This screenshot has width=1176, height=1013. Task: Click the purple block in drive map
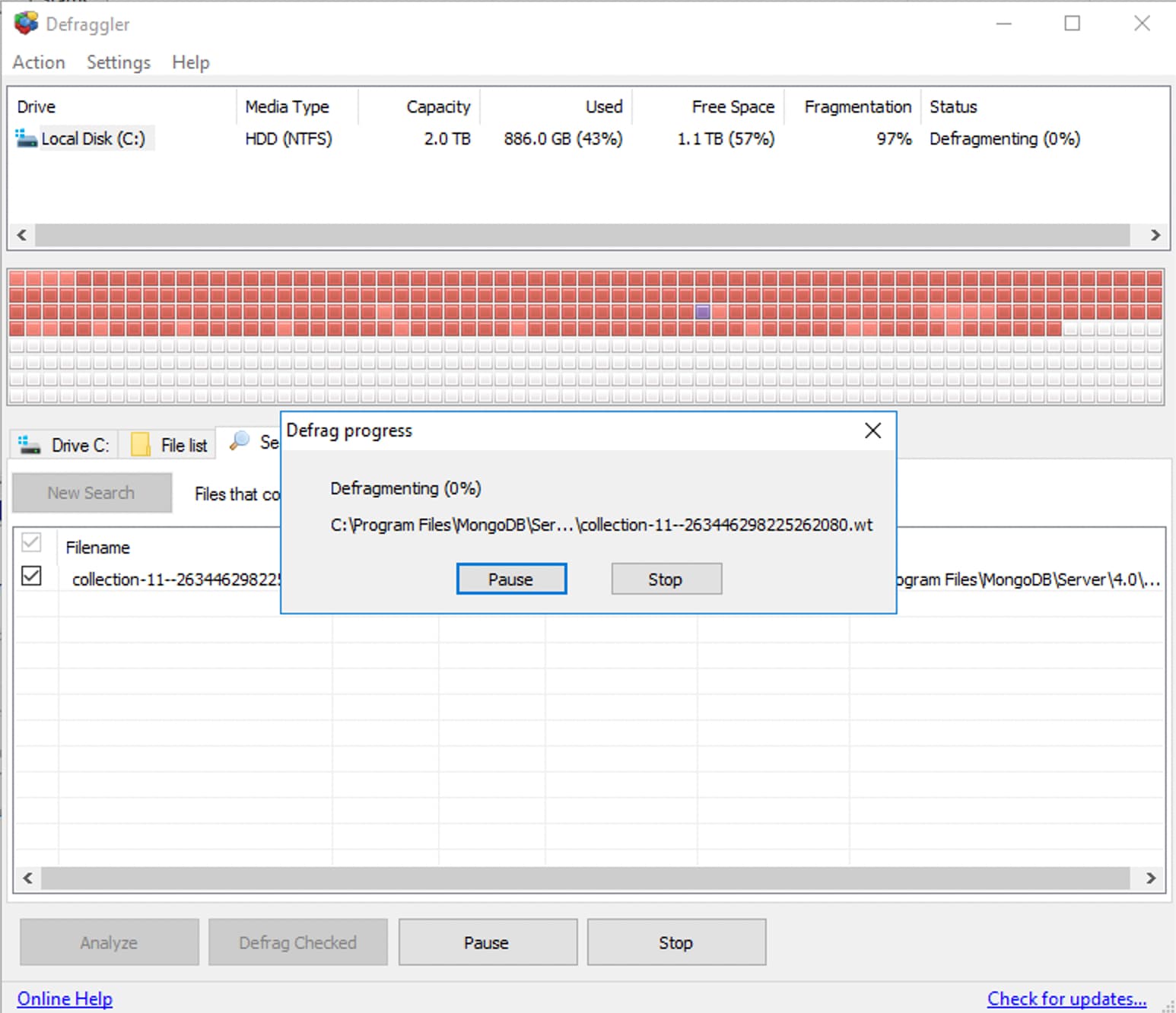pos(703,312)
